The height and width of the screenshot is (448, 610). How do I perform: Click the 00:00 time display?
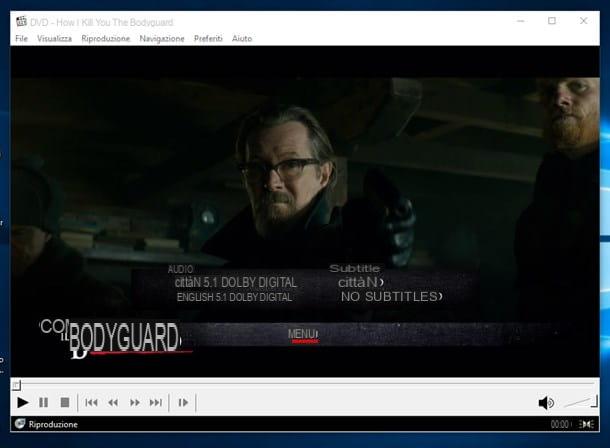click(x=559, y=424)
